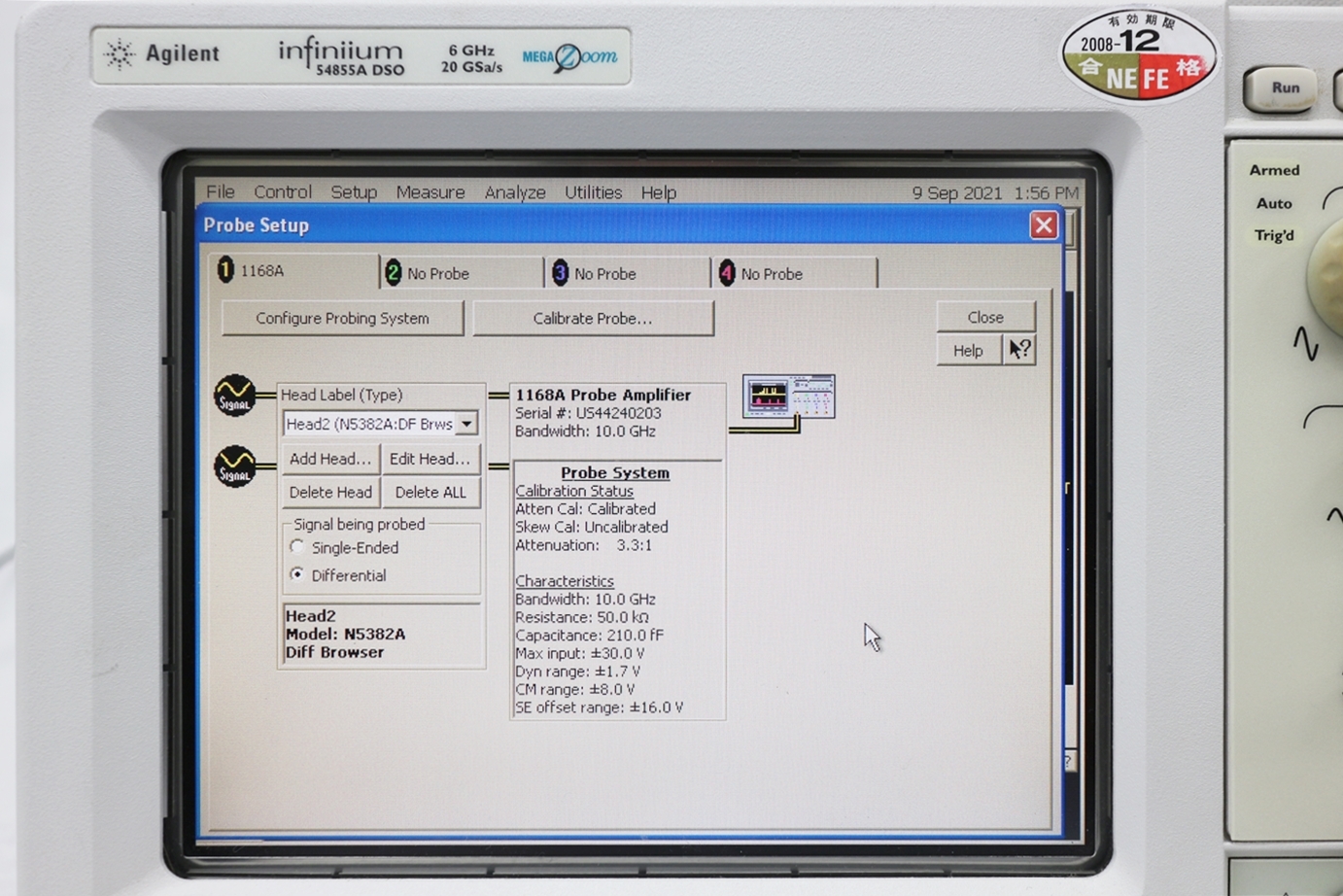Switch to channel 2 No Probe tab
Viewport: 1343px width, 896px height.
tap(463, 274)
